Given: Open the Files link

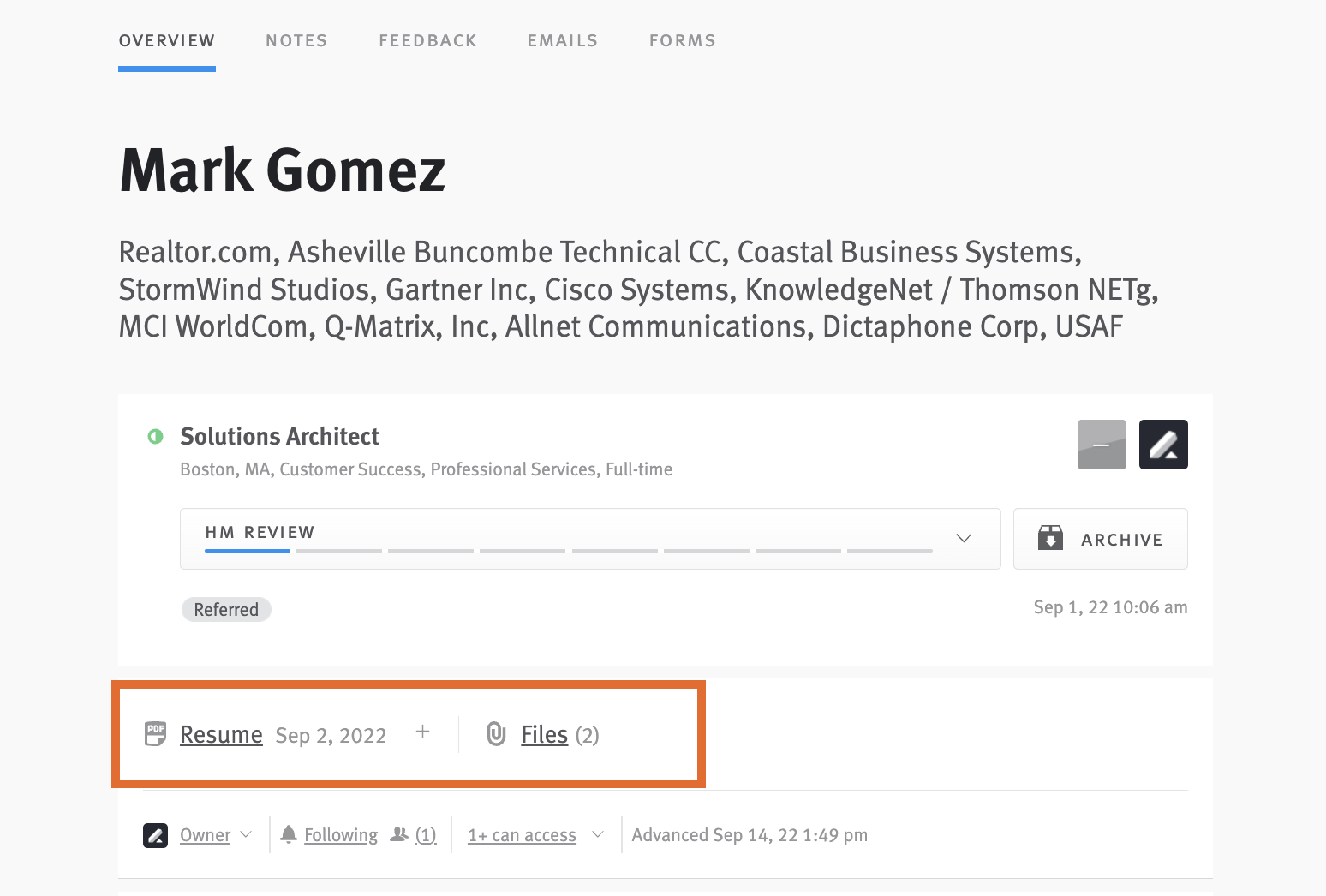Looking at the screenshot, I should [544, 735].
